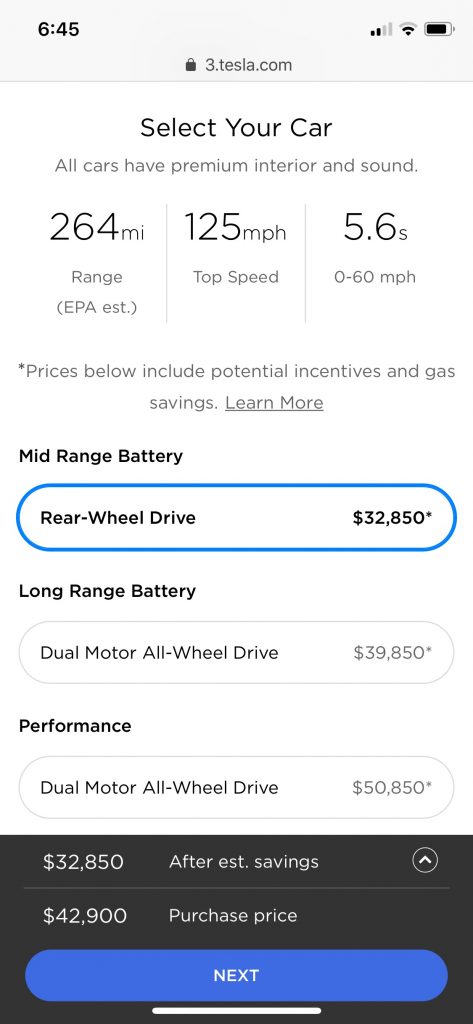The height and width of the screenshot is (1024, 473).
Task: Choose Performance Dual Motor All-Wheel Drive
Action: click(236, 788)
